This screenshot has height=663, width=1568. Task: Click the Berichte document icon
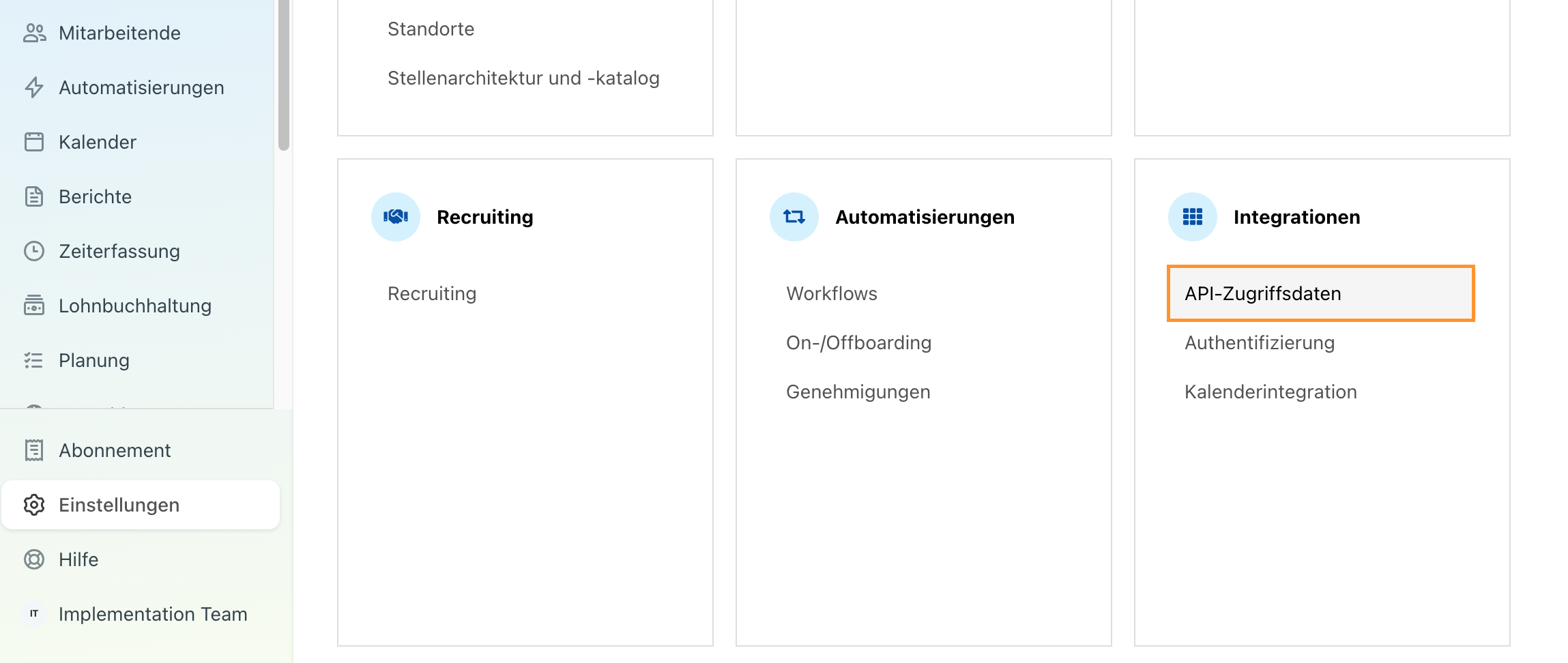pyautogui.click(x=34, y=196)
